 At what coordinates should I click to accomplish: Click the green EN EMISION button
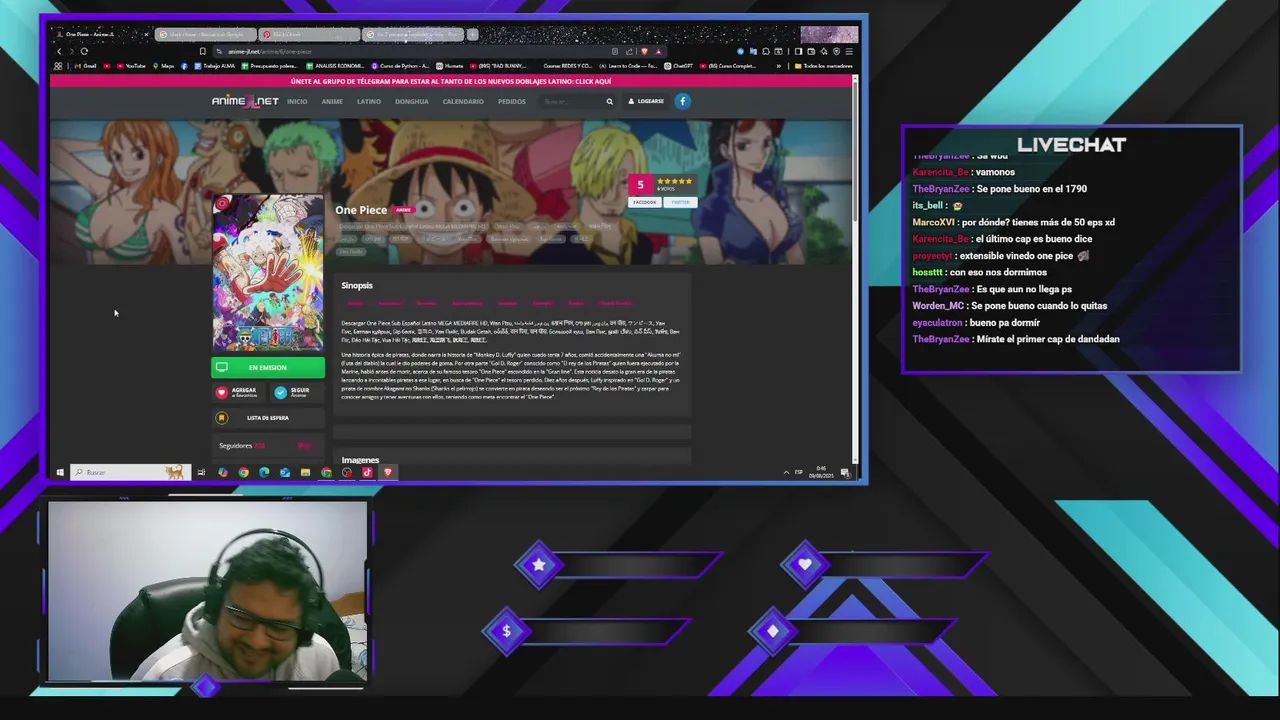(268, 367)
